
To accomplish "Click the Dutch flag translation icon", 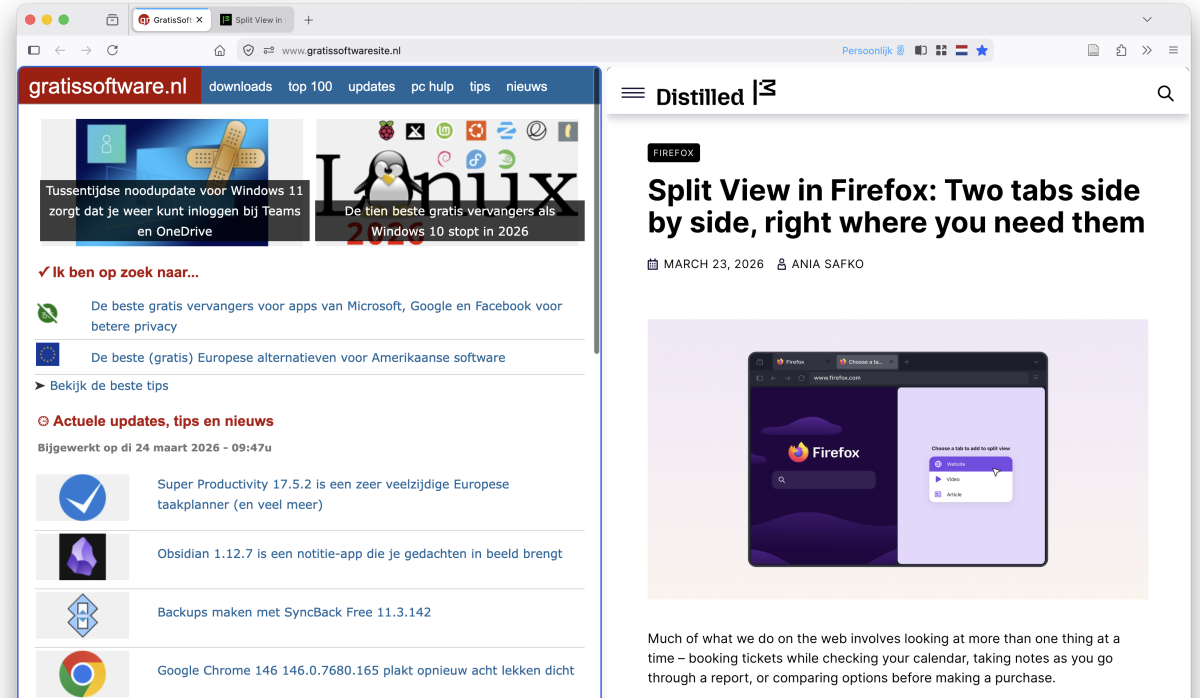I will pos(961,50).
